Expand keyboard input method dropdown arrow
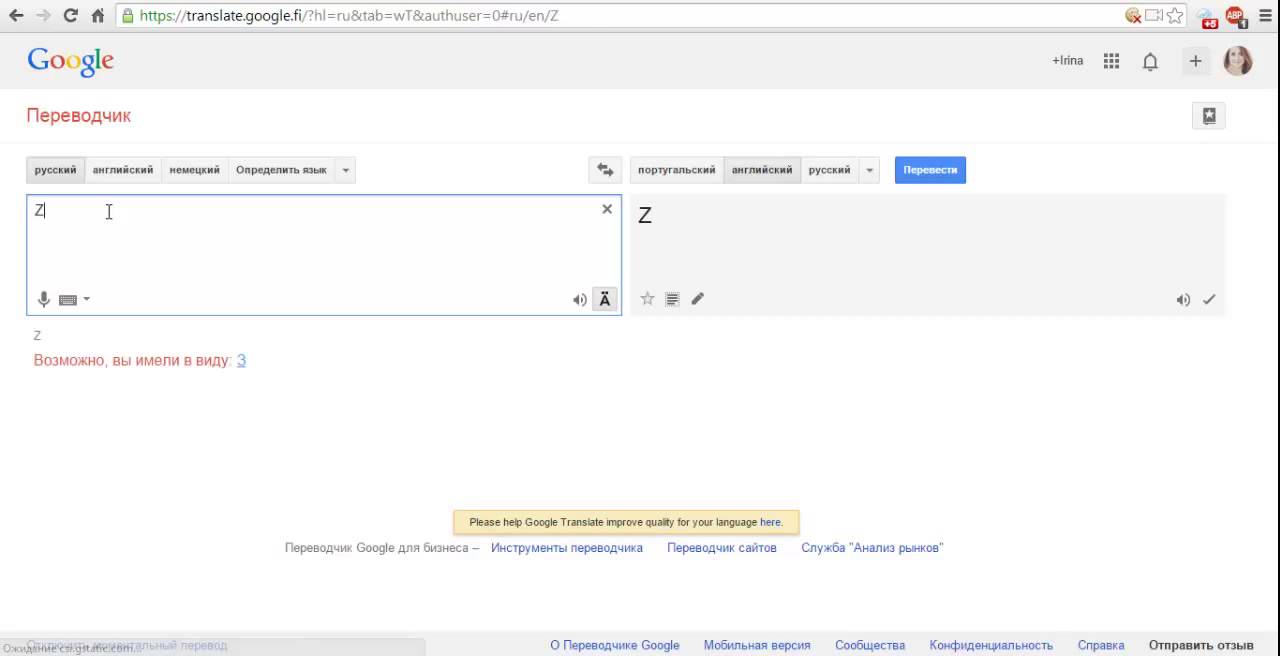Viewport: 1280px width, 656px height. 87,299
